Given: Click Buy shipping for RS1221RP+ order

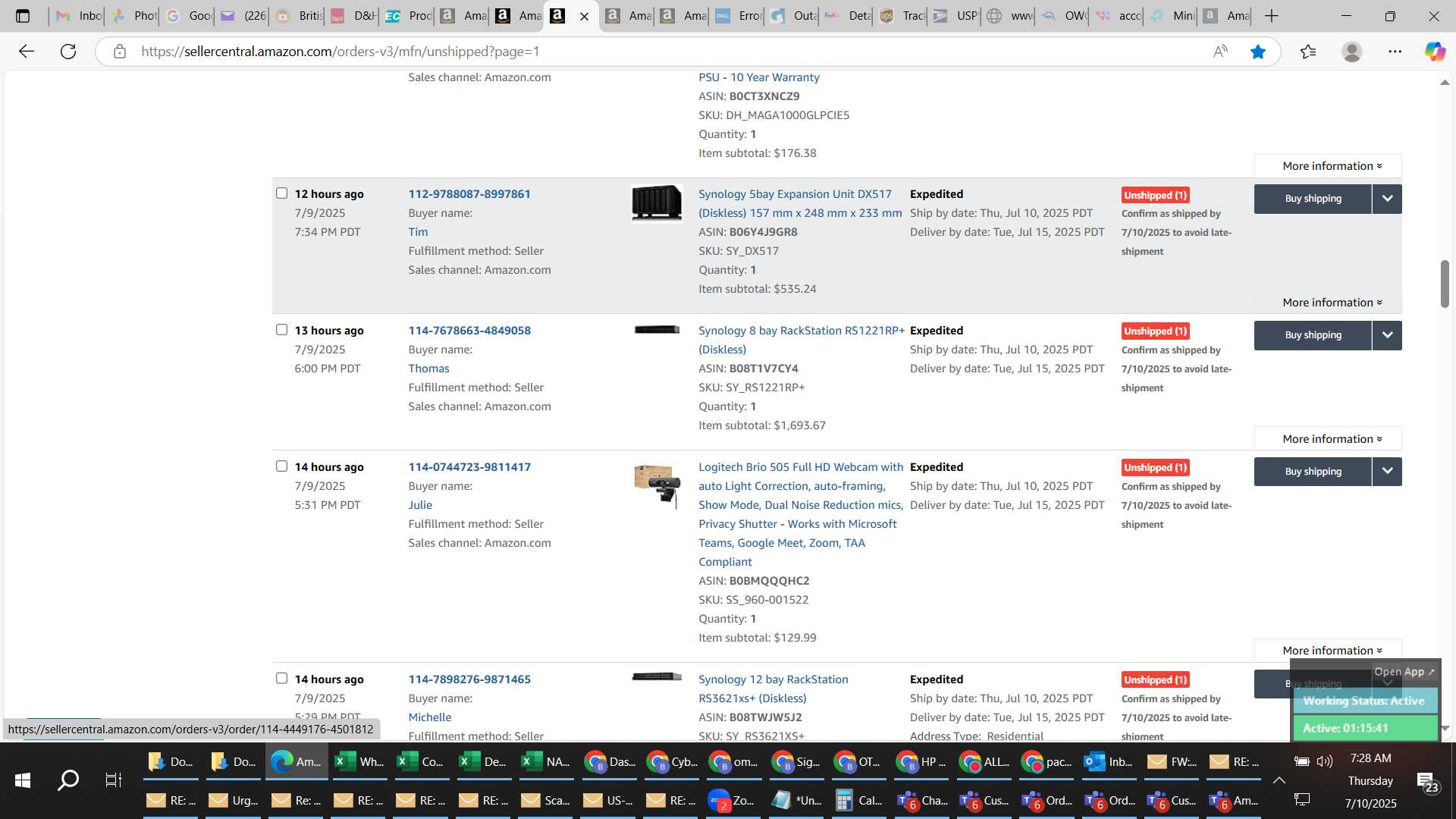Looking at the screenshot, I should 1313,335.
